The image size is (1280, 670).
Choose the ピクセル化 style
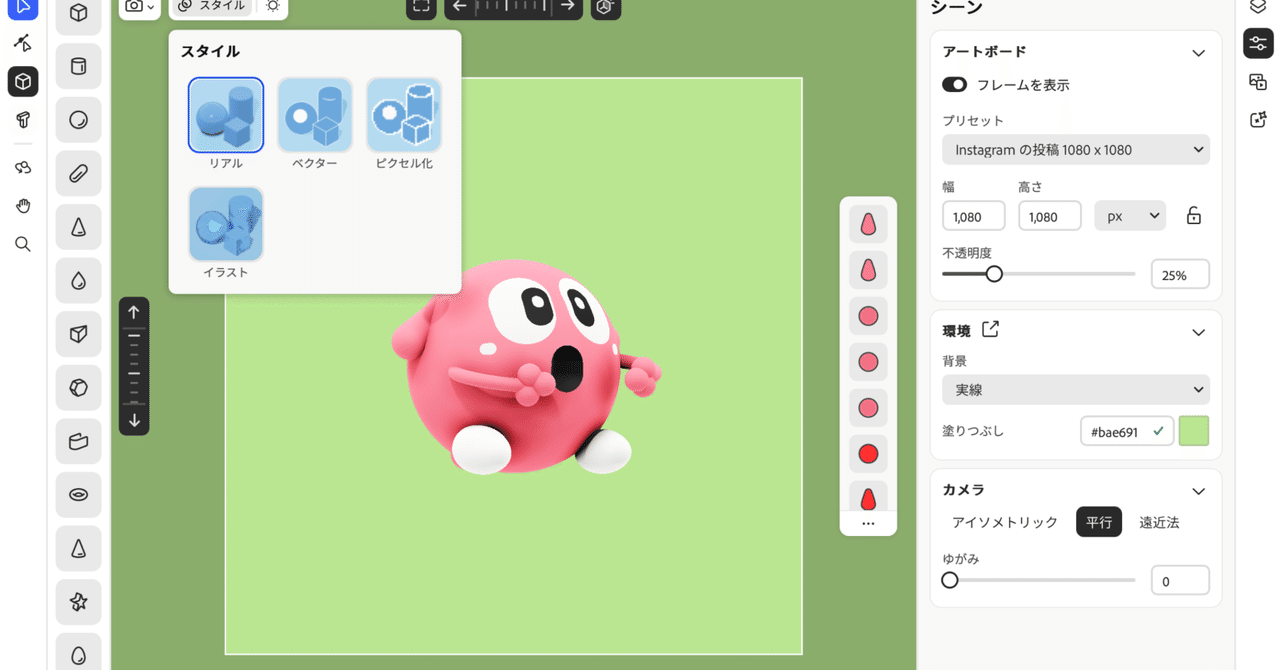(404, 115)
